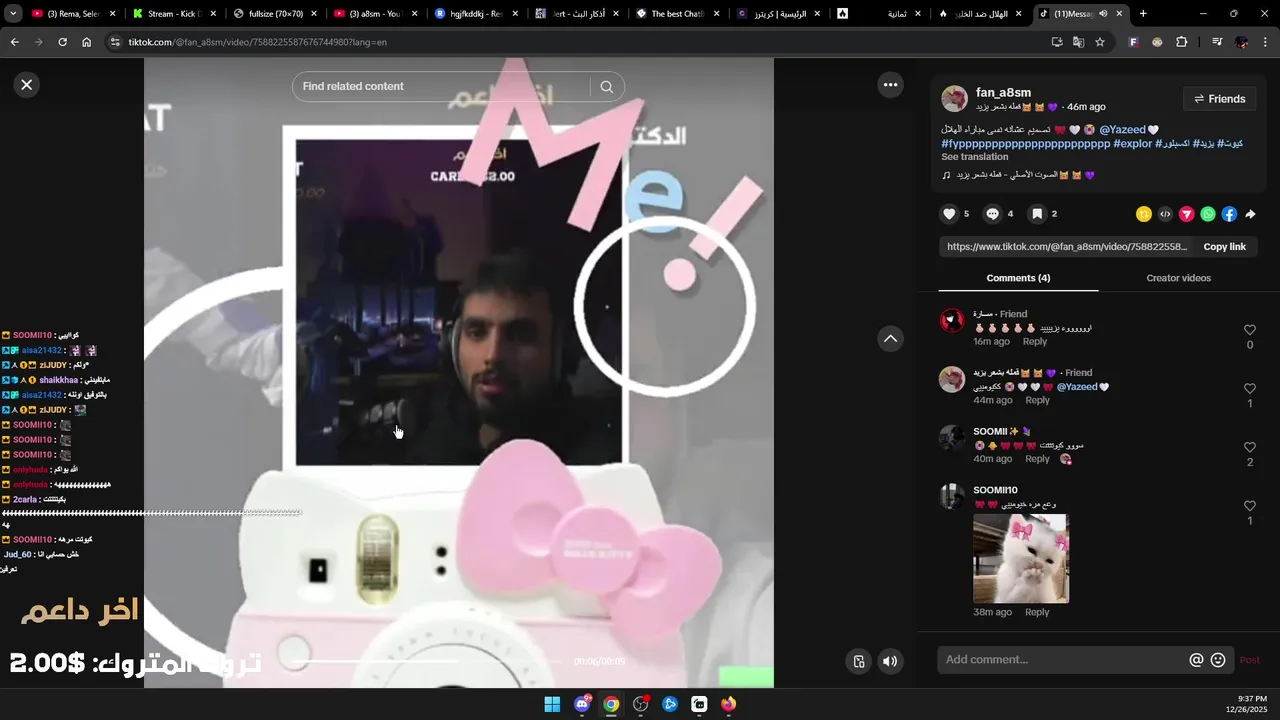Click floating player icon beside volume

(858, 661)
